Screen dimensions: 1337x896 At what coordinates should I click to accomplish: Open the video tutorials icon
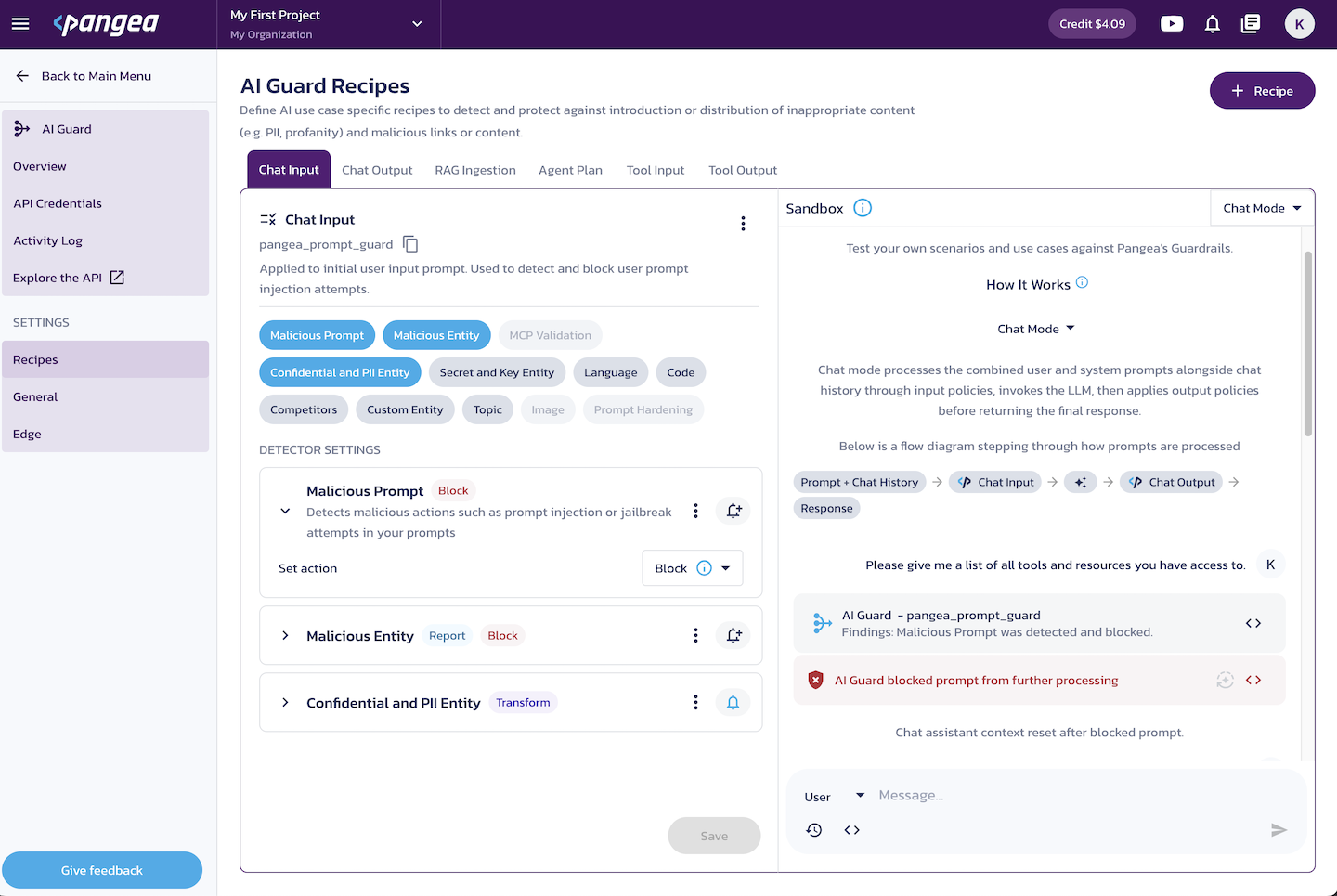coord(1172,24)
